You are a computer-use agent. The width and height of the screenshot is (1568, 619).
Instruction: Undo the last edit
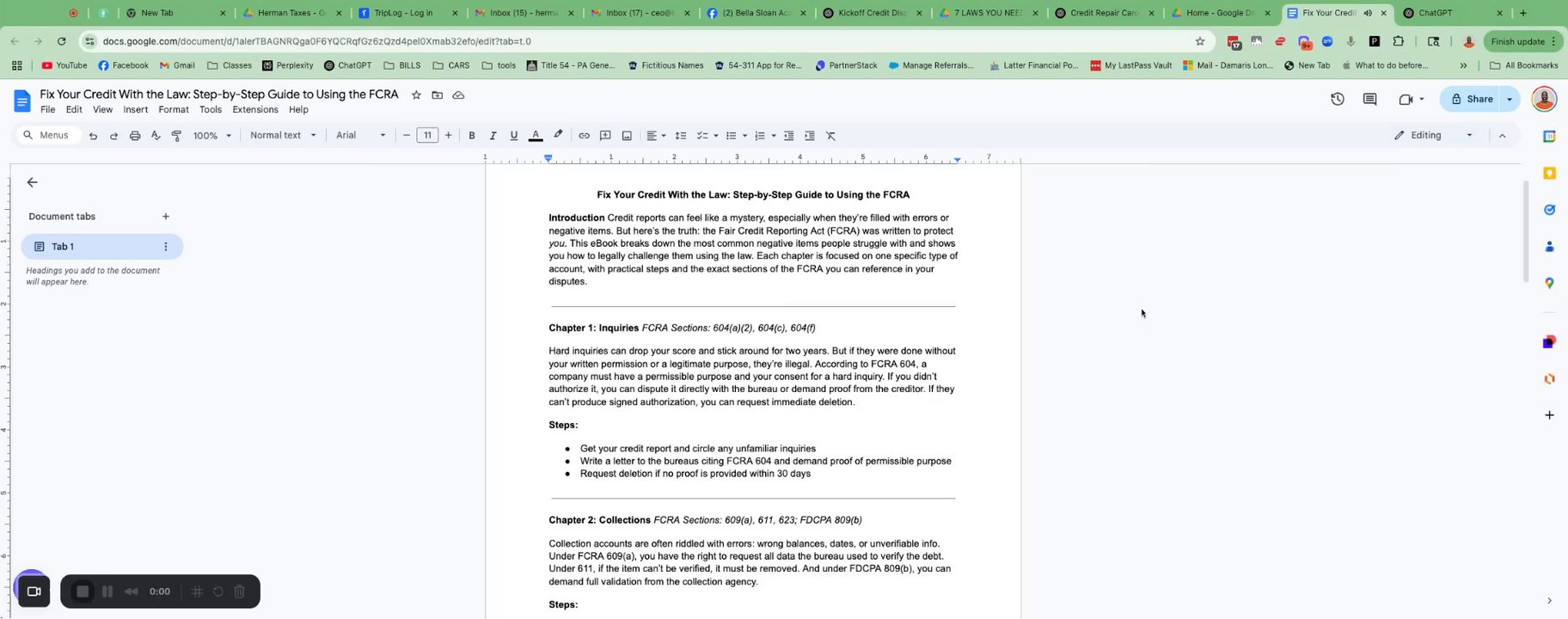point(93,136)
